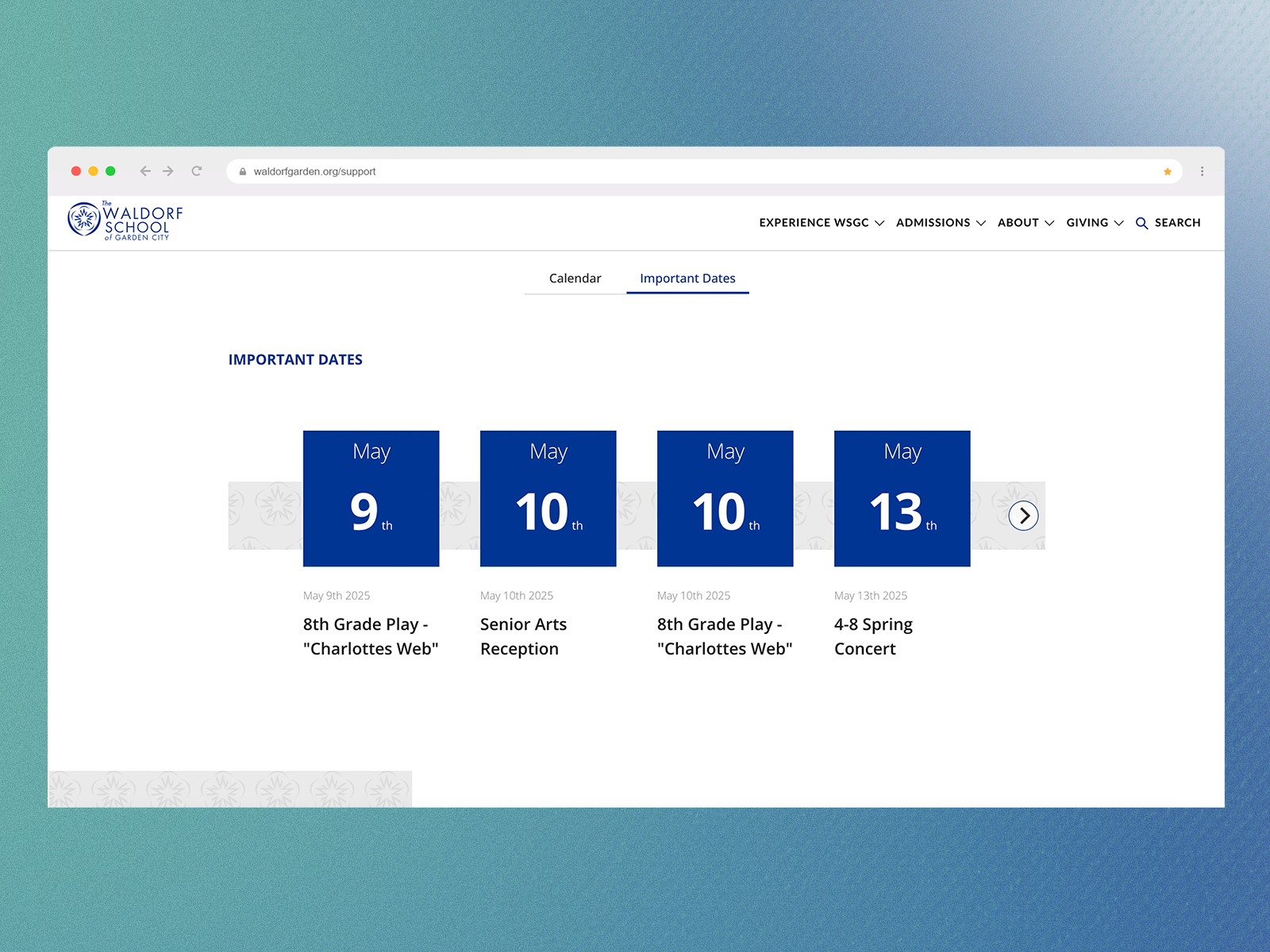Click the SEARCH text link
Viewport: 1270px width, 952px height.
1178,223
